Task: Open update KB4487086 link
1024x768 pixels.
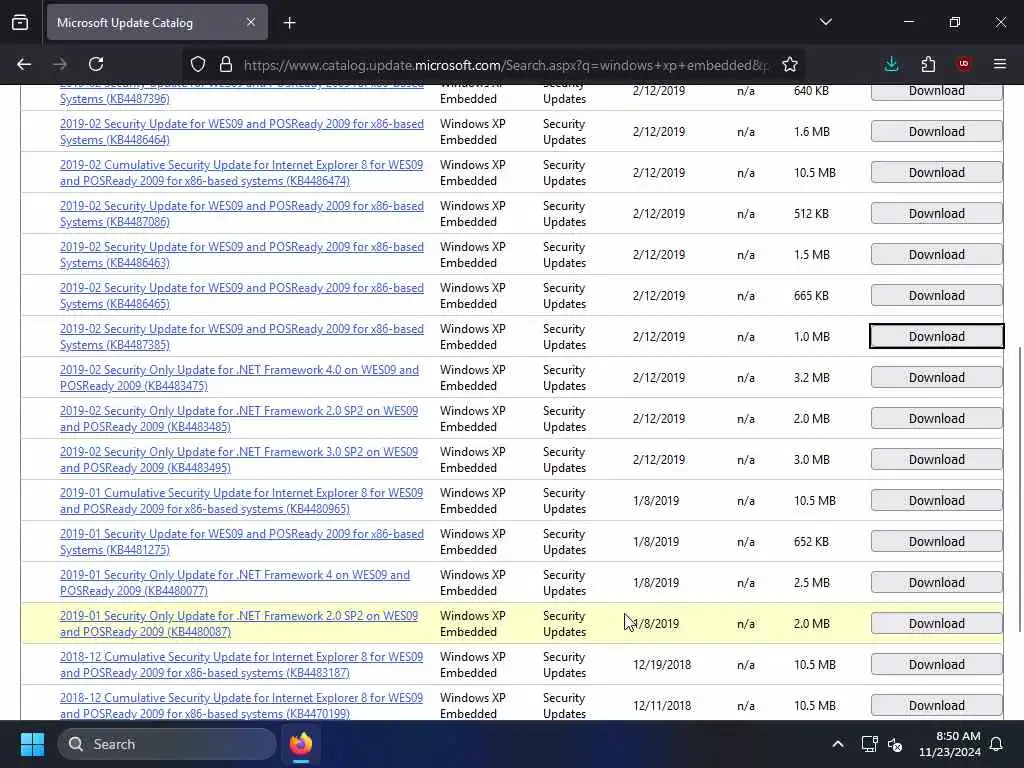Action: [242, 214]
